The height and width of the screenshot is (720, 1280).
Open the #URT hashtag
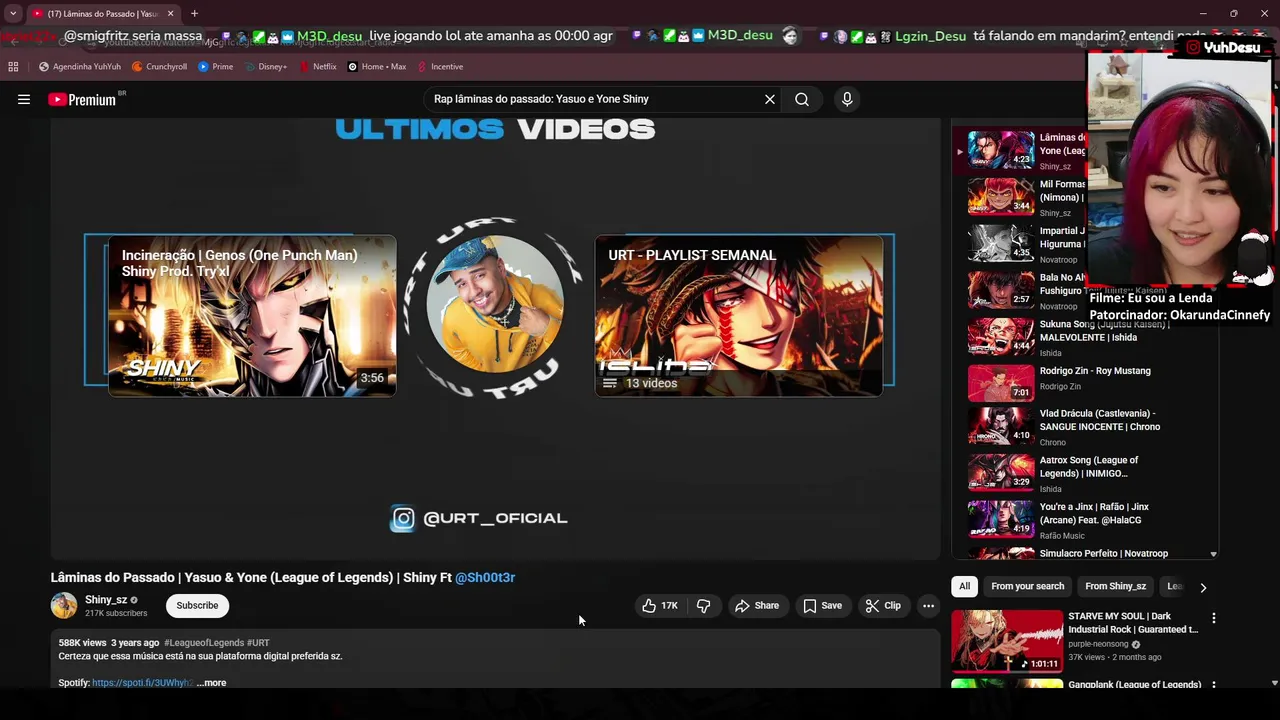pyautogui.click(x=258, y=643)
